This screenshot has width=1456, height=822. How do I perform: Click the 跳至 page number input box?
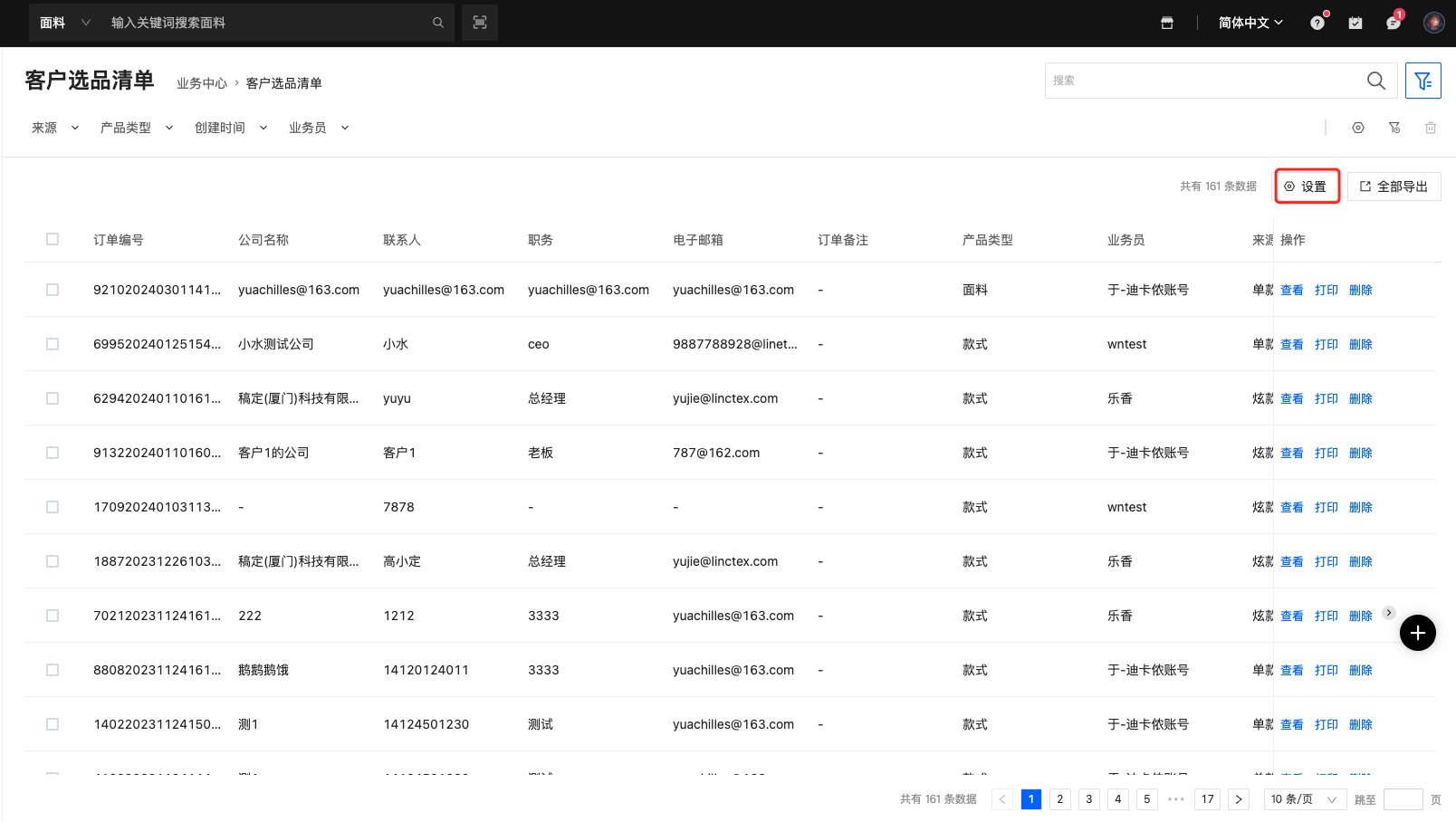[x=1403, y=799]
